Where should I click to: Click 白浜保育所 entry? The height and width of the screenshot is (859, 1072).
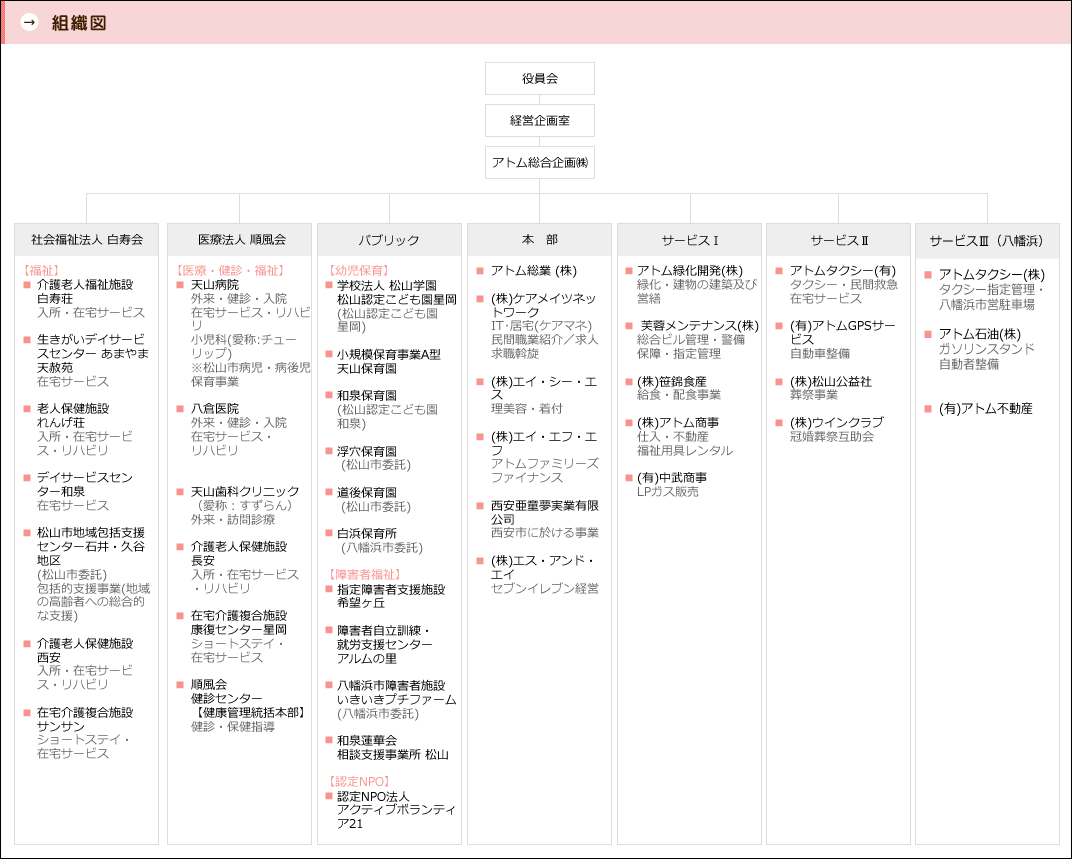pos(366,533)
